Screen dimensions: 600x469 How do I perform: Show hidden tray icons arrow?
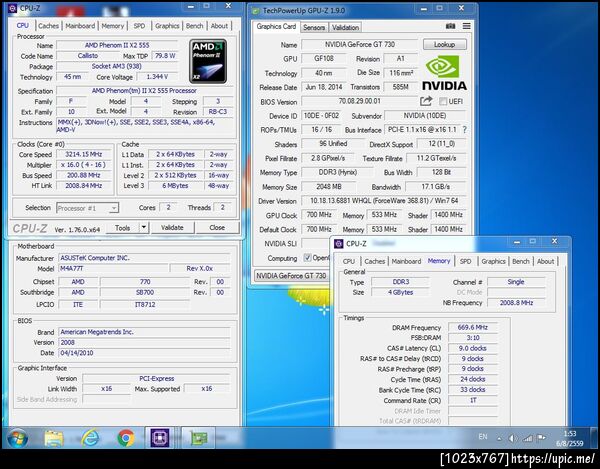[x=499, y=439]
